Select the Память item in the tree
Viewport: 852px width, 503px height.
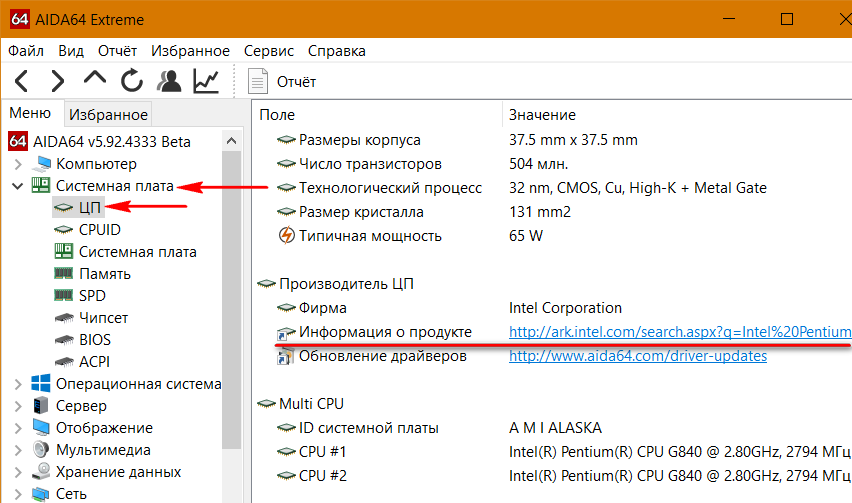[x=105, y=274]
